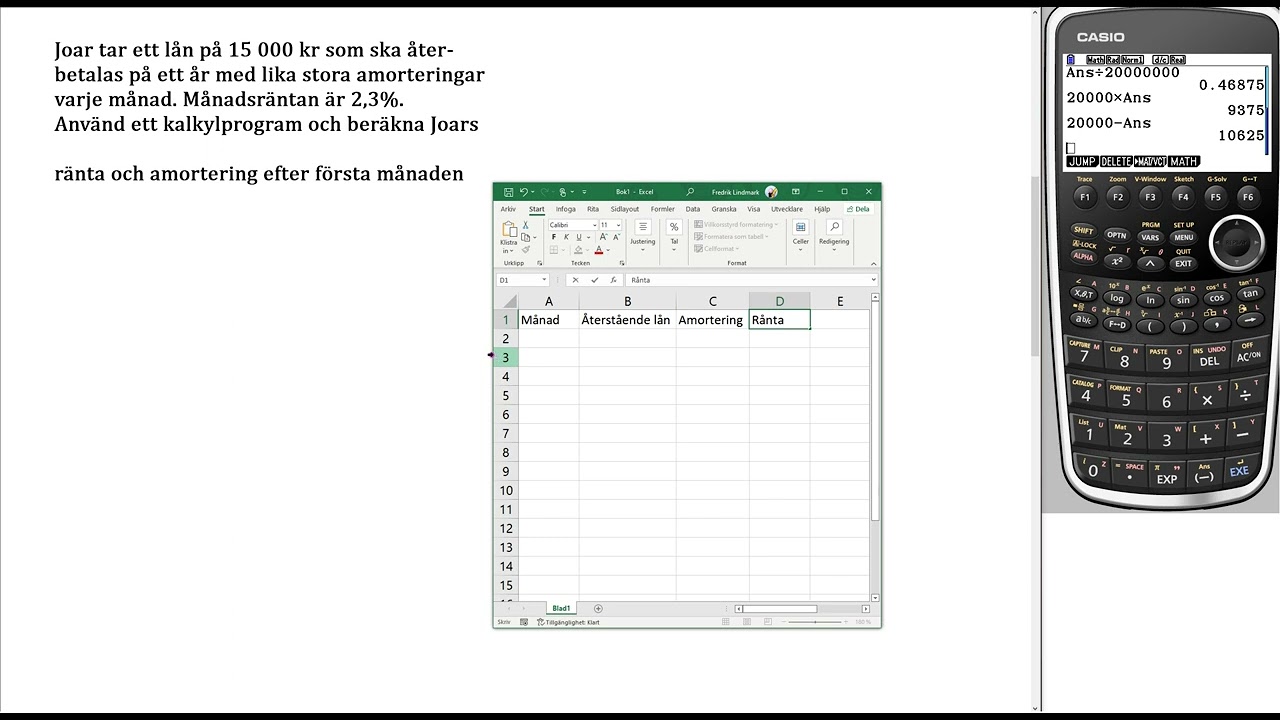Switch to the Data tab
The width and height of the screenshot is (1280, 720).
(693, 209)
